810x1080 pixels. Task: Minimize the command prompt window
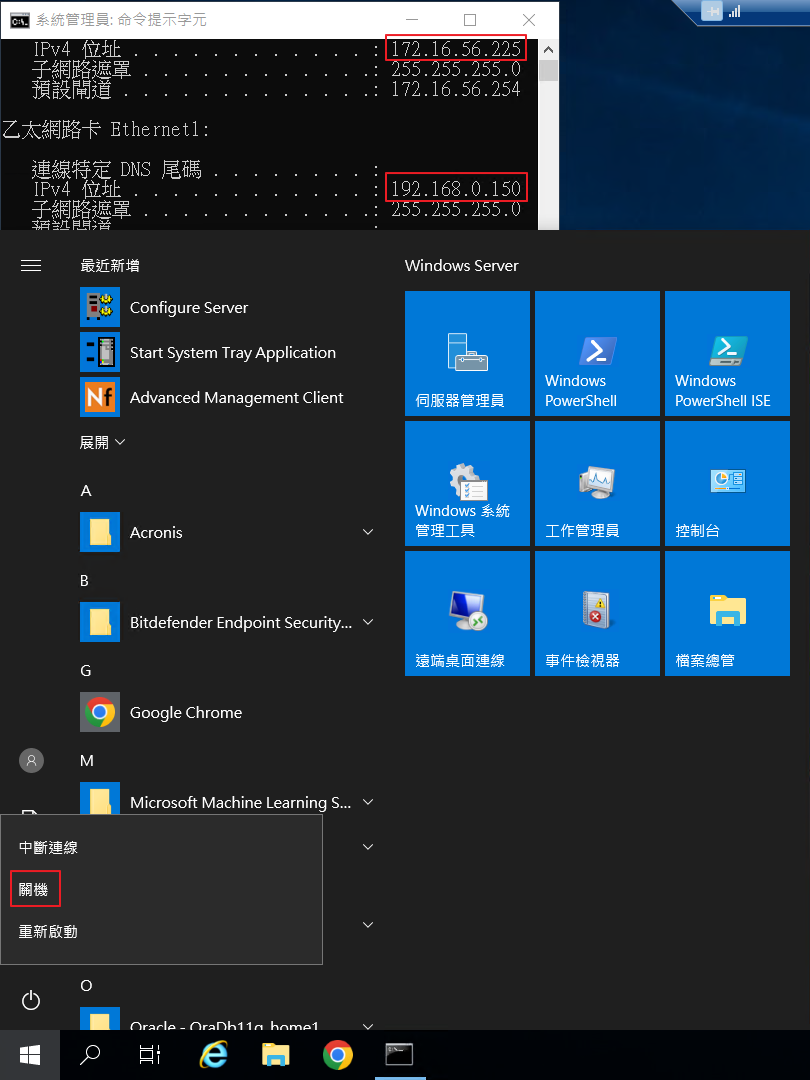tap(412, 19)
